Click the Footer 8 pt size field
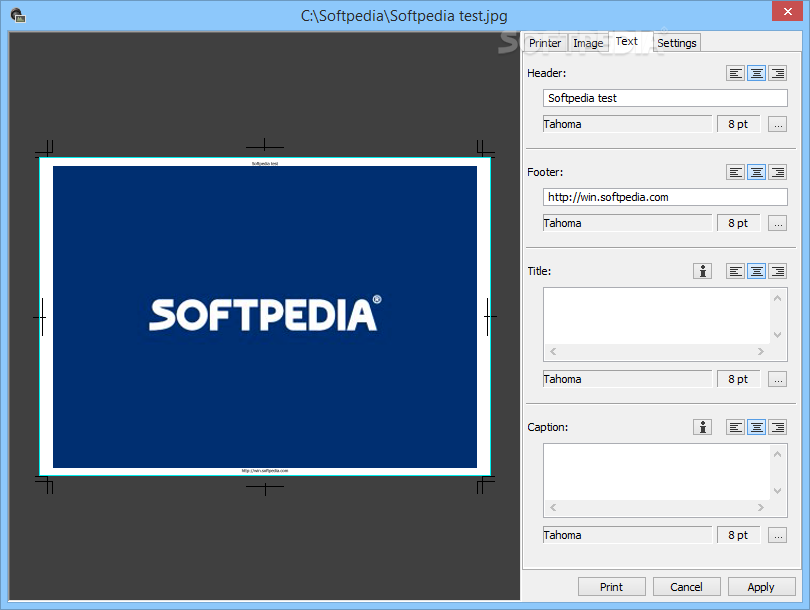The width and height of the screenshot is (810, 610). [x=739, y=223]
